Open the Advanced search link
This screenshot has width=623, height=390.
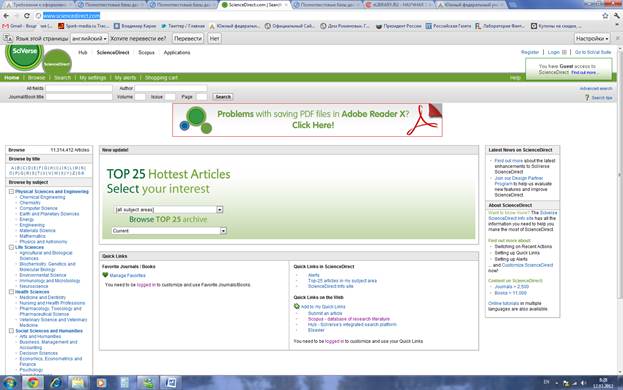(596, 89)
